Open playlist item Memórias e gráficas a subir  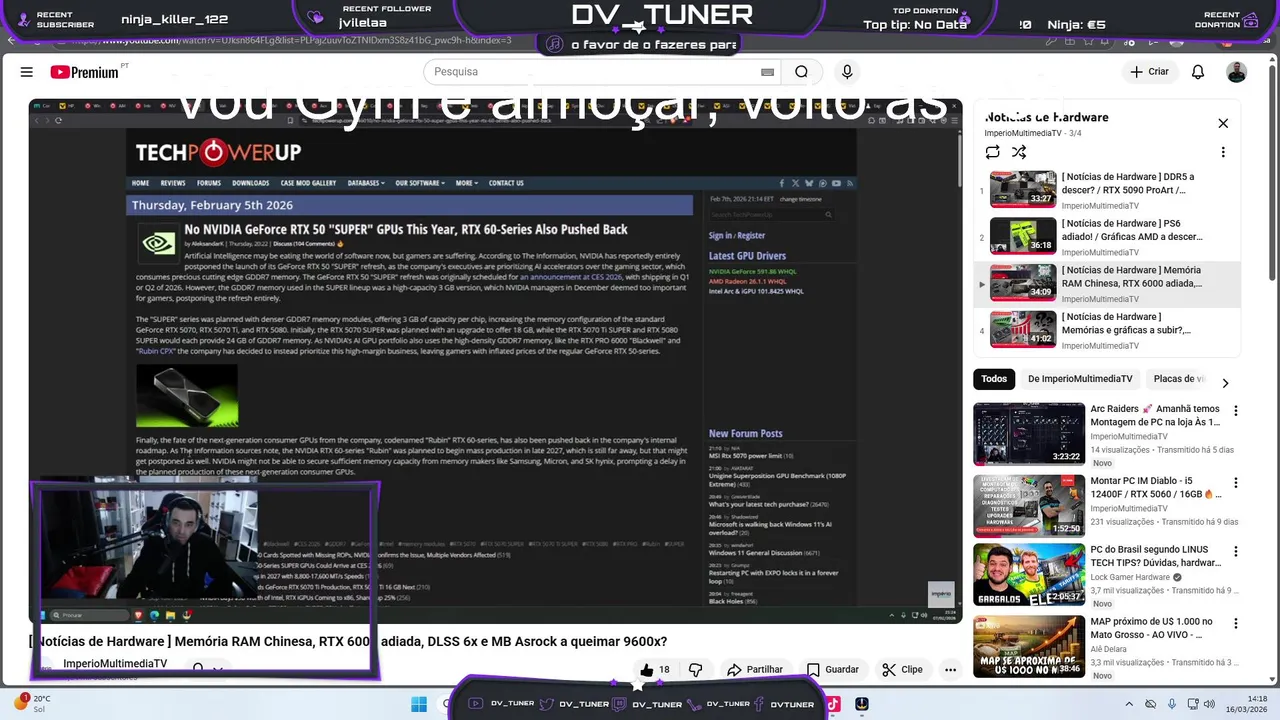[x=1107, y=330]
